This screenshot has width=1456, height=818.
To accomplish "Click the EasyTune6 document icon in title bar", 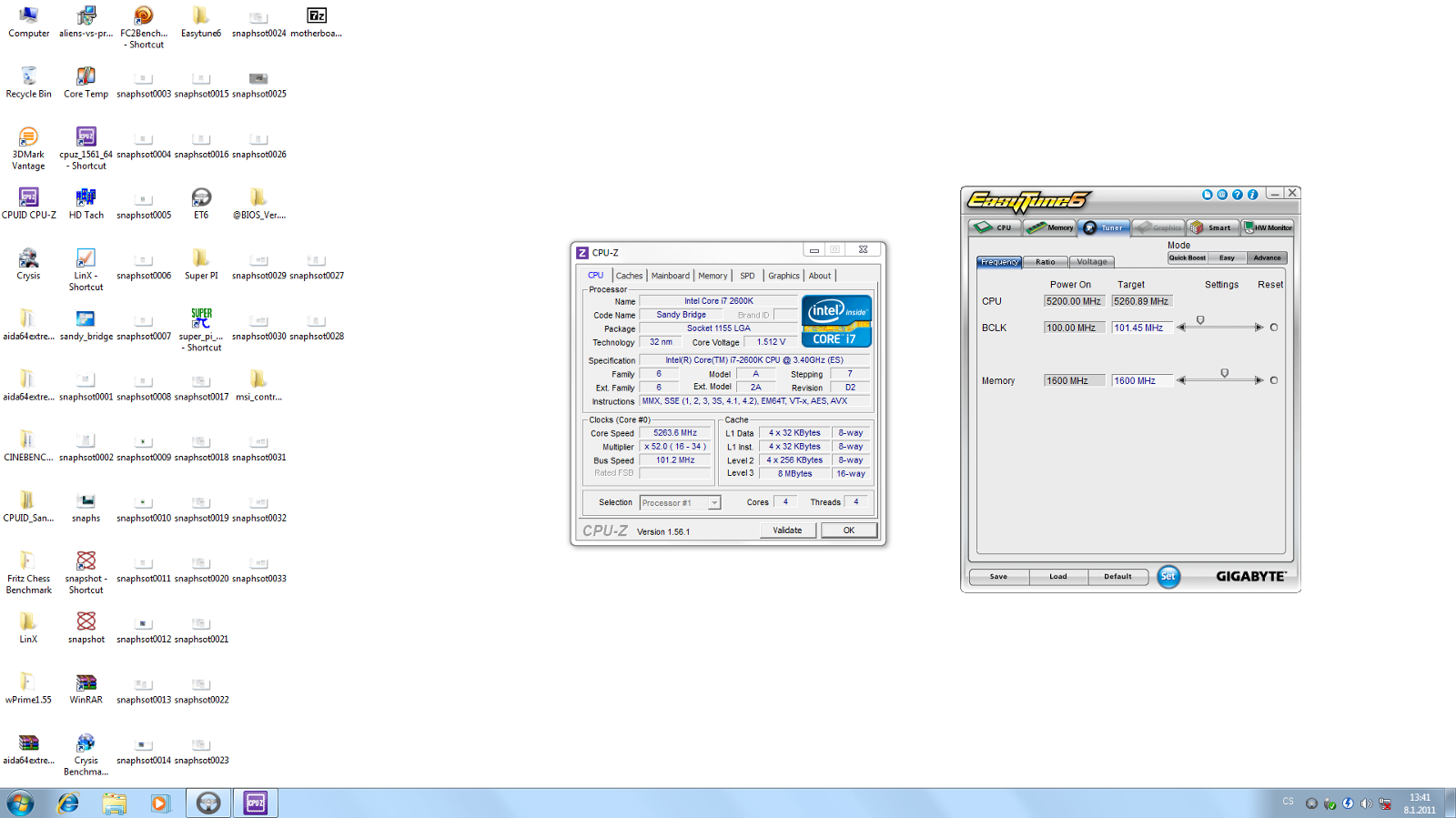I will coord(1208,195).
